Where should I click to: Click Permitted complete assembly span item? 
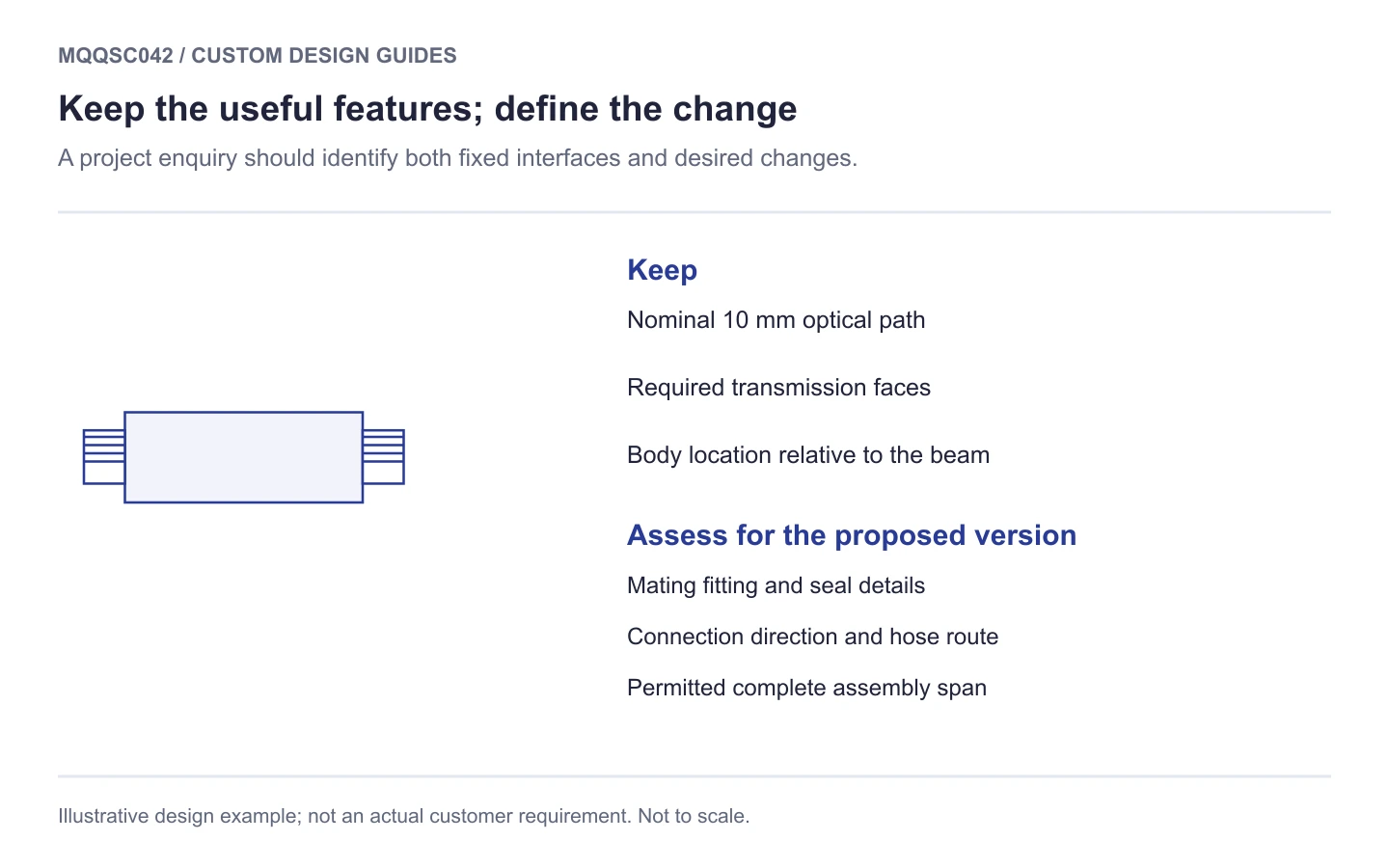point(806,688)
